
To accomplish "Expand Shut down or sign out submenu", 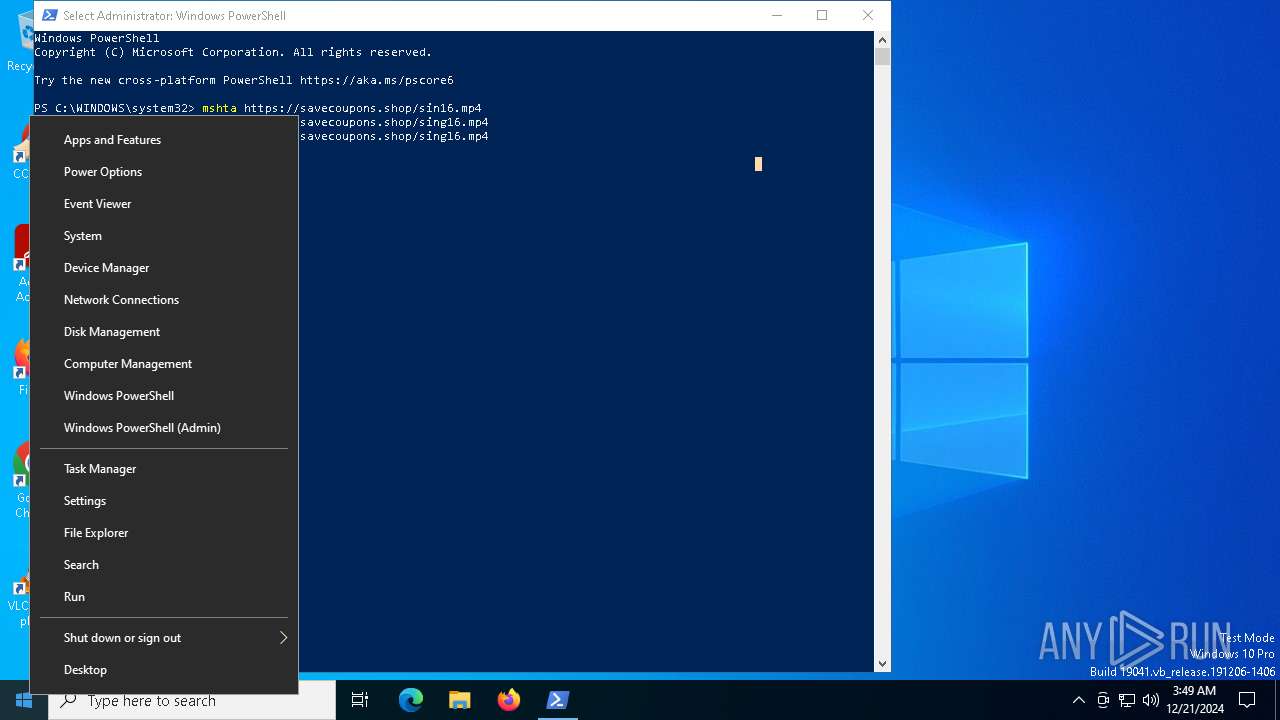I will 164,638.
